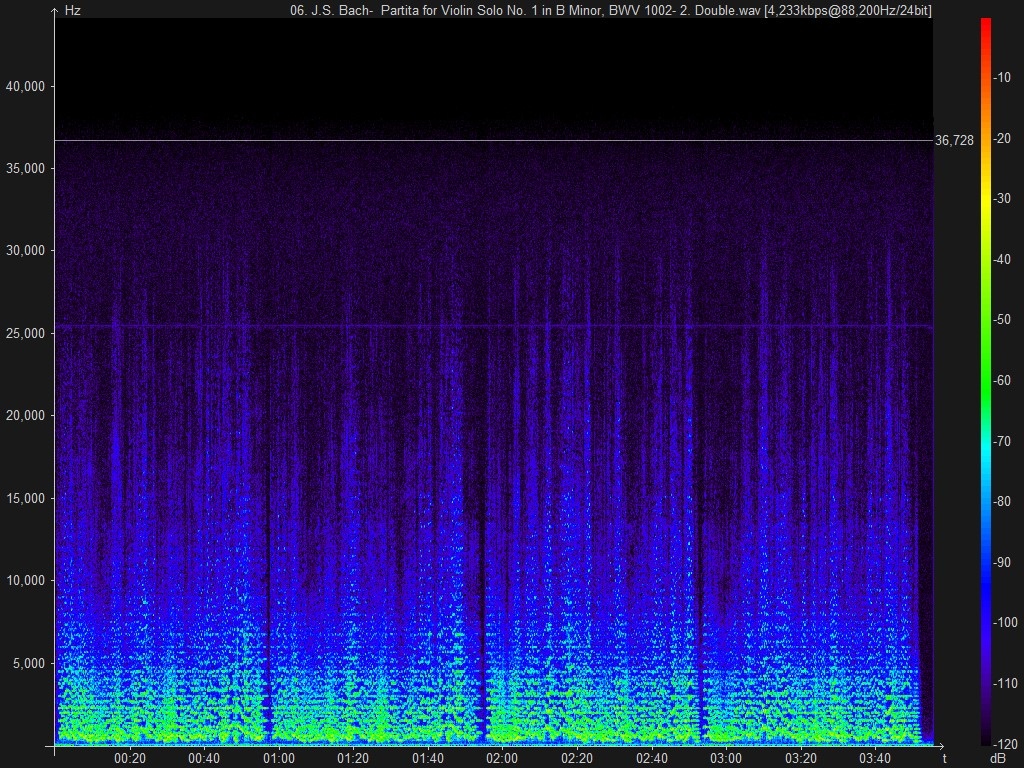Click the -90 dB legend label

coord(1002,562)
